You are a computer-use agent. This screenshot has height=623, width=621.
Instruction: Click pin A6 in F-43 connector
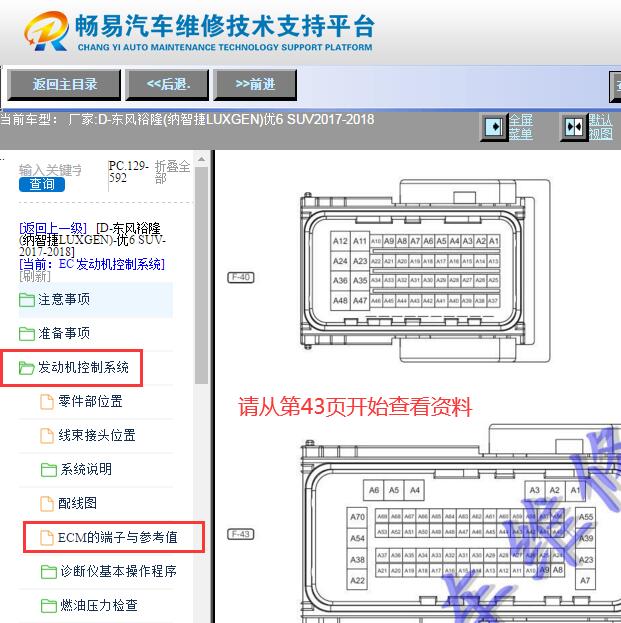pos(374,490)
